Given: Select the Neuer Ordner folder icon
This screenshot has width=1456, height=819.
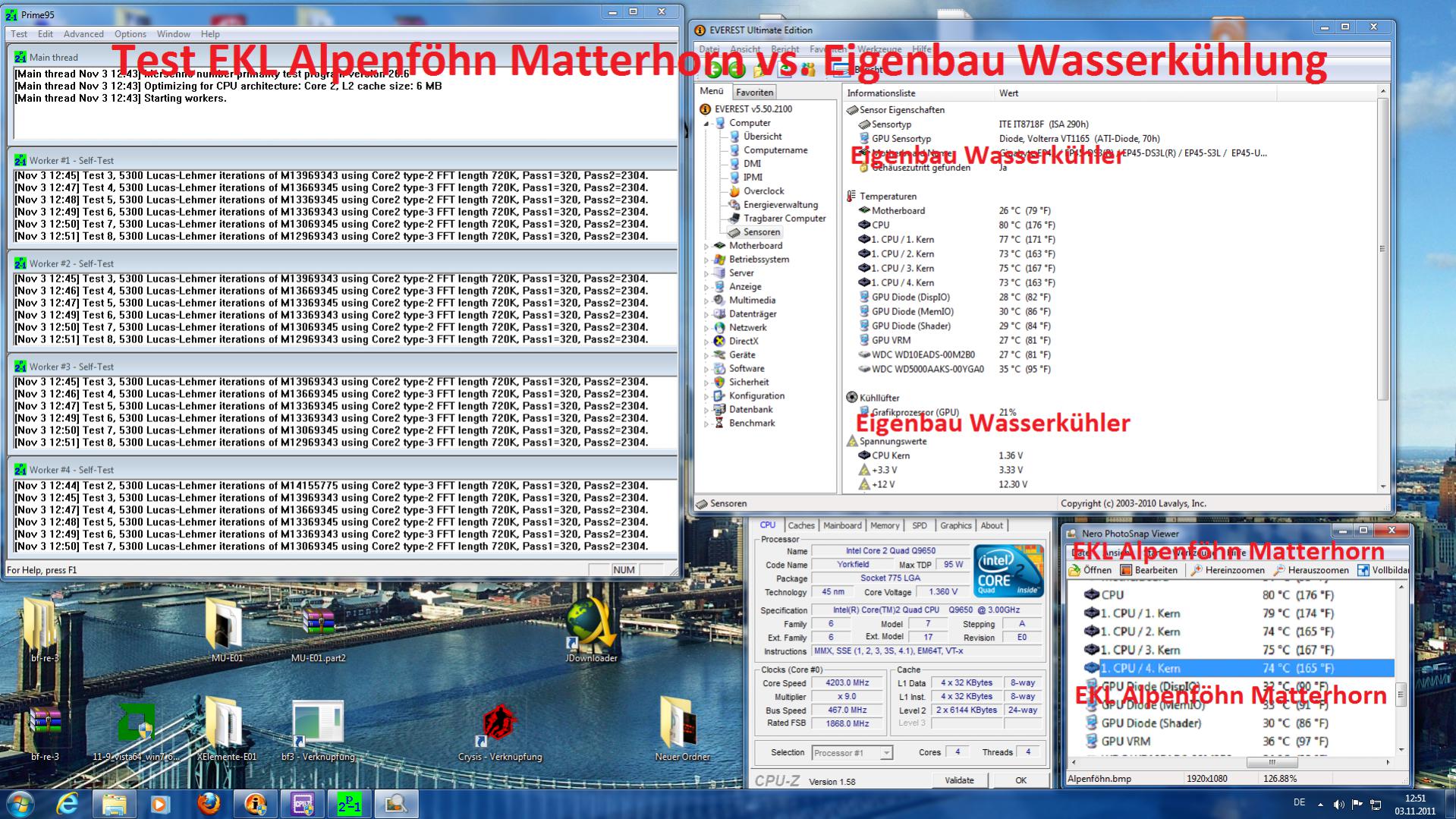Looking at the screenshot, I should tap(682, 730).
